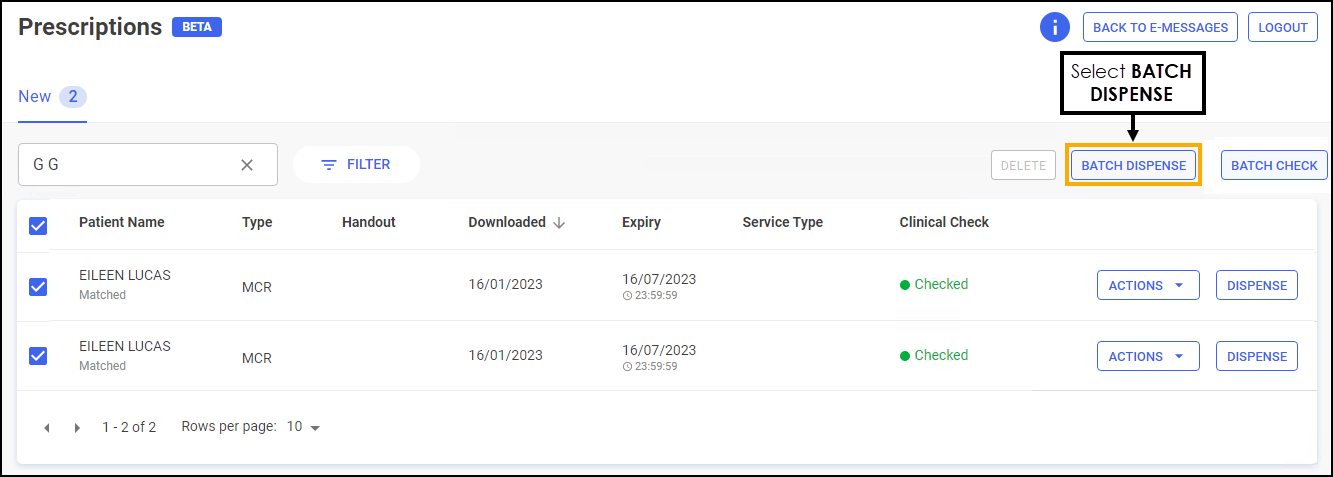This screenshot has height=477, width=1333.
Task: Clear the search field with X icon
Action: [247, 165]
